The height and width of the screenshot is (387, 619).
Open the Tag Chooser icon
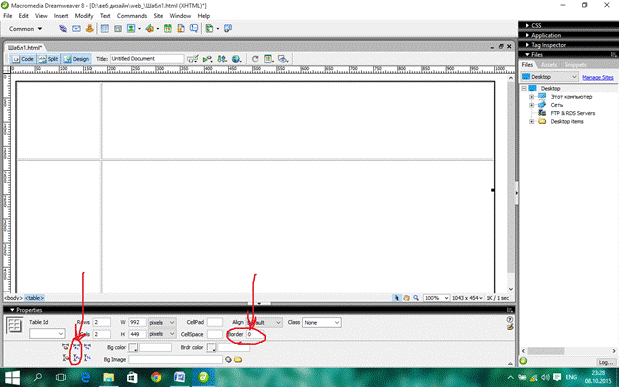(x=228, y=28)
